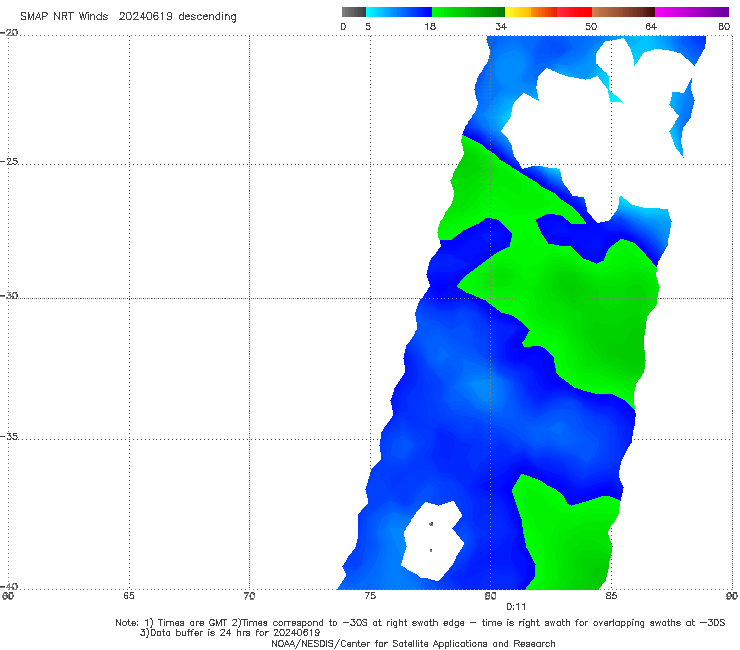The width and height of the screenshot is (740, 650).
Task: Click the color bar label '50'
Action: [591, 27]
